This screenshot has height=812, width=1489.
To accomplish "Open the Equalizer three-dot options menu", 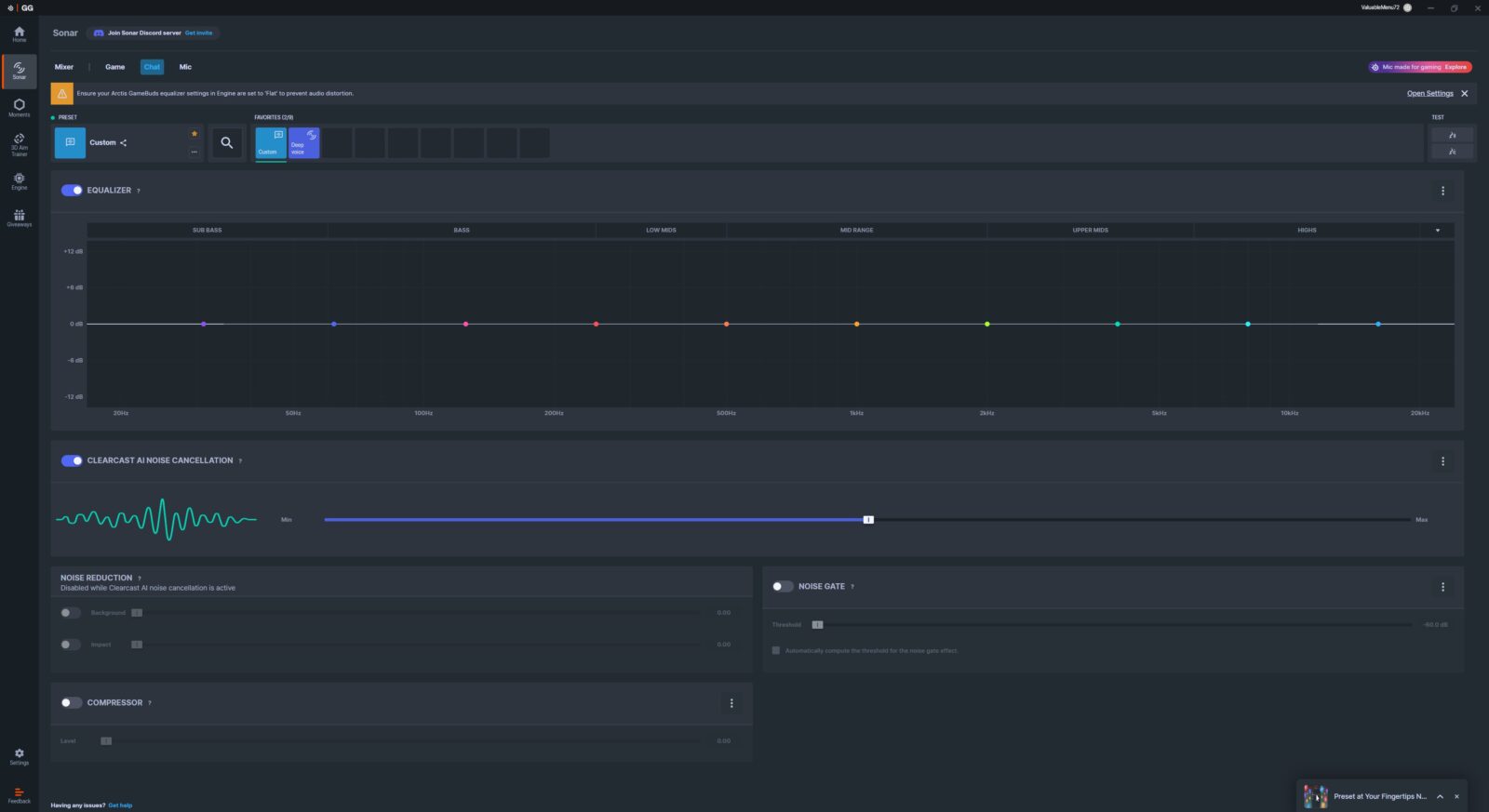I will [1442, 191].
